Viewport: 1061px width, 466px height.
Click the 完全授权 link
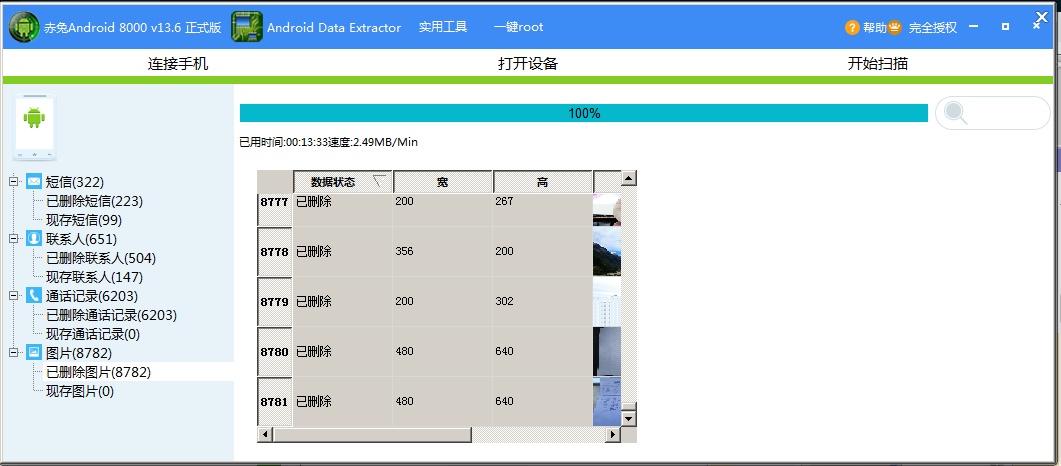(933, 28)
